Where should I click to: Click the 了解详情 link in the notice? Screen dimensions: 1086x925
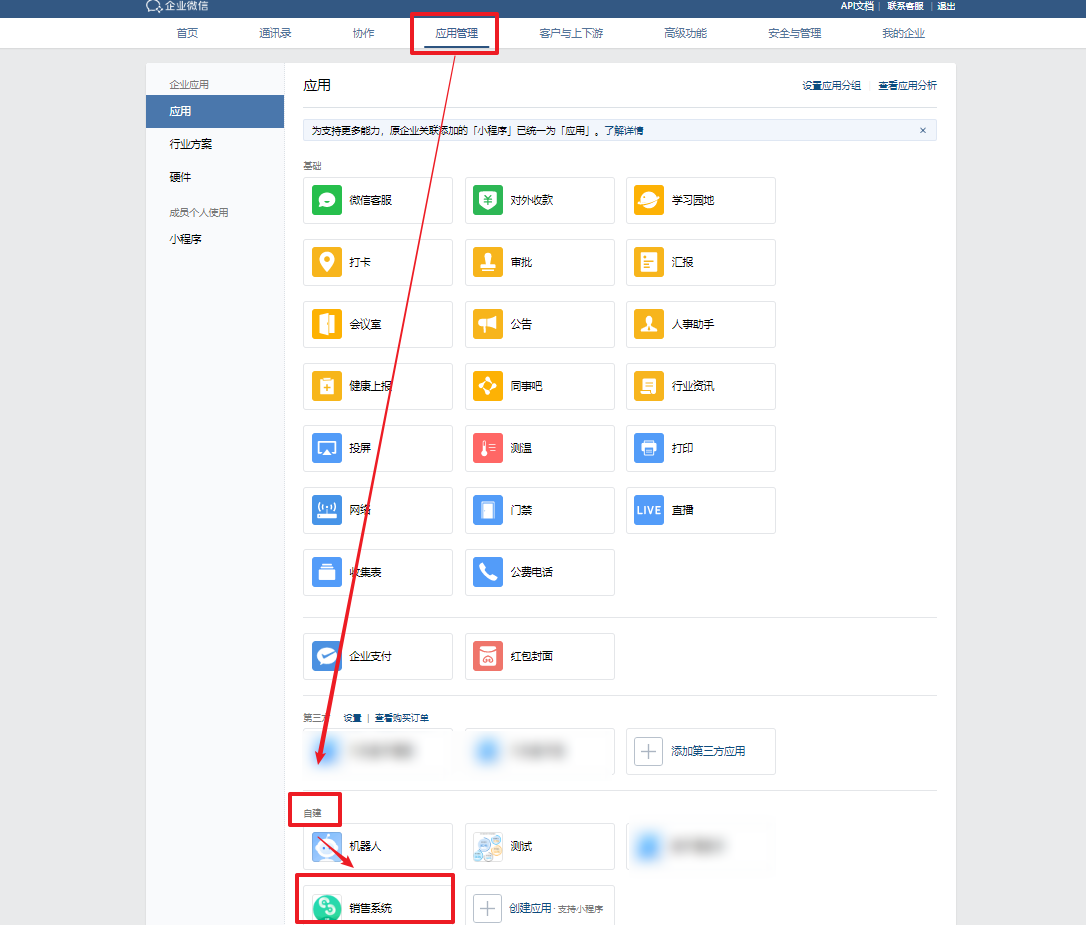point(623,130)
